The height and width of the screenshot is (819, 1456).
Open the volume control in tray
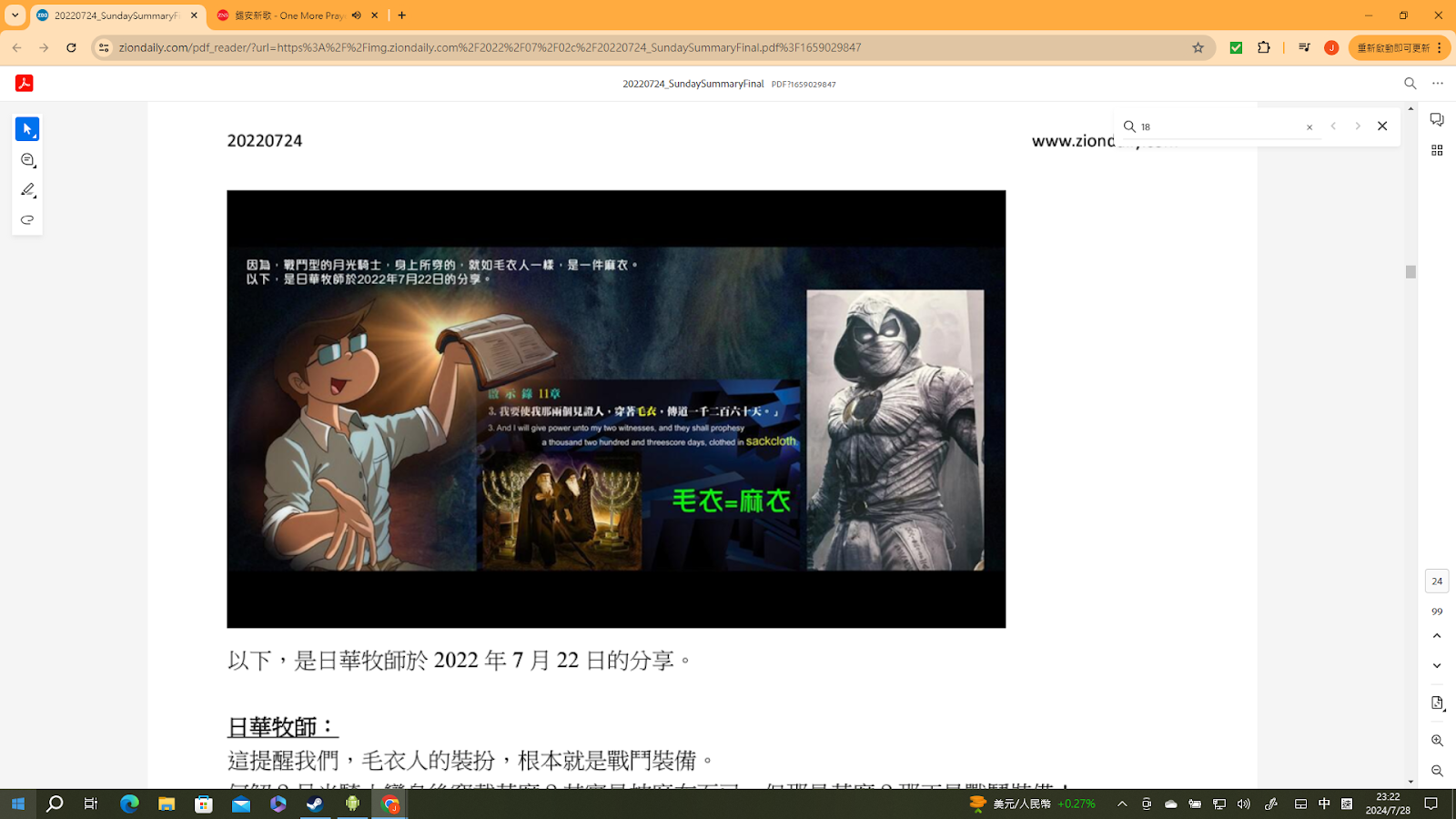(x=1244, y=804)
